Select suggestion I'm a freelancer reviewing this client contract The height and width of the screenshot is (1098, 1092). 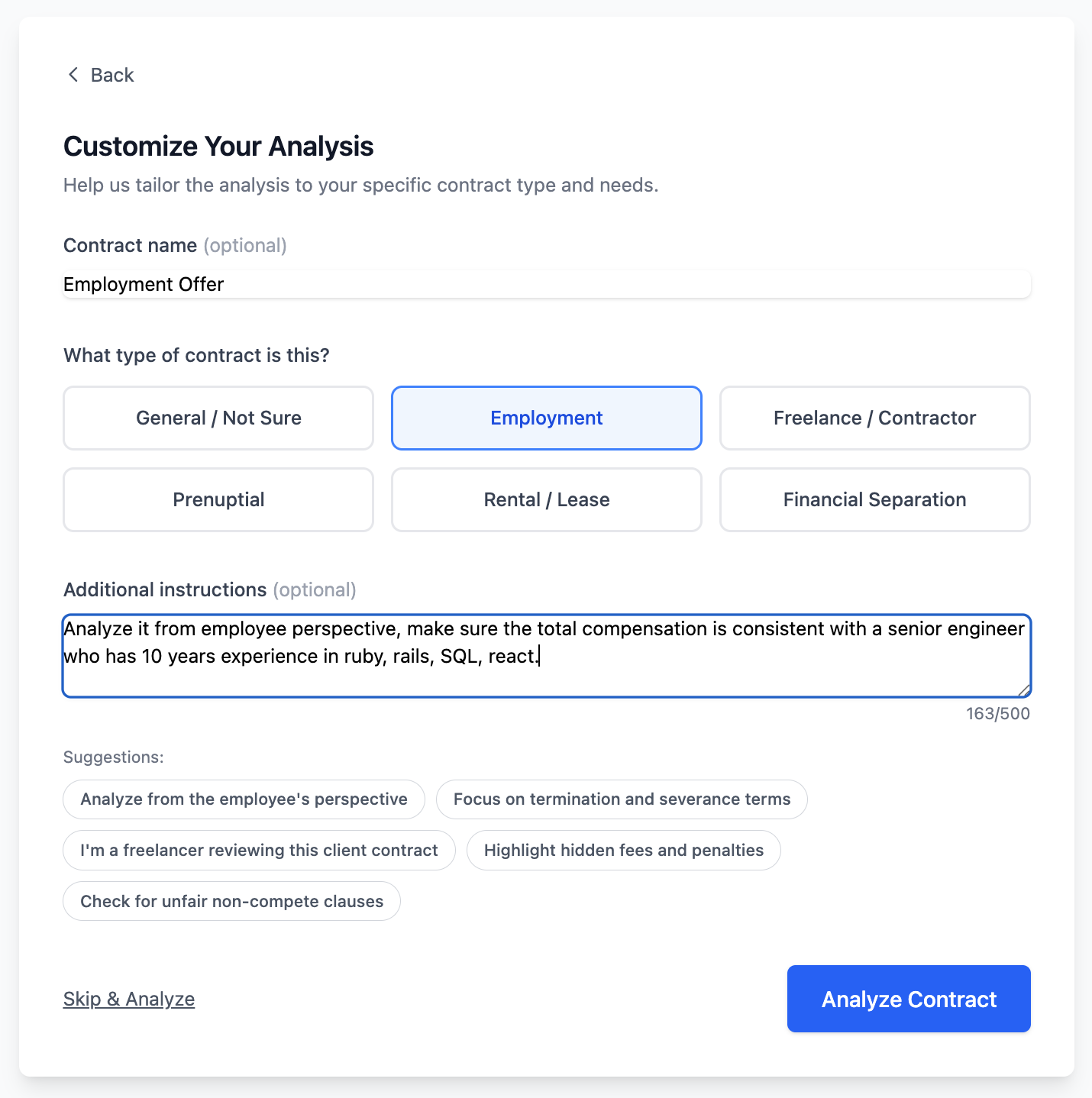(259, 850)
